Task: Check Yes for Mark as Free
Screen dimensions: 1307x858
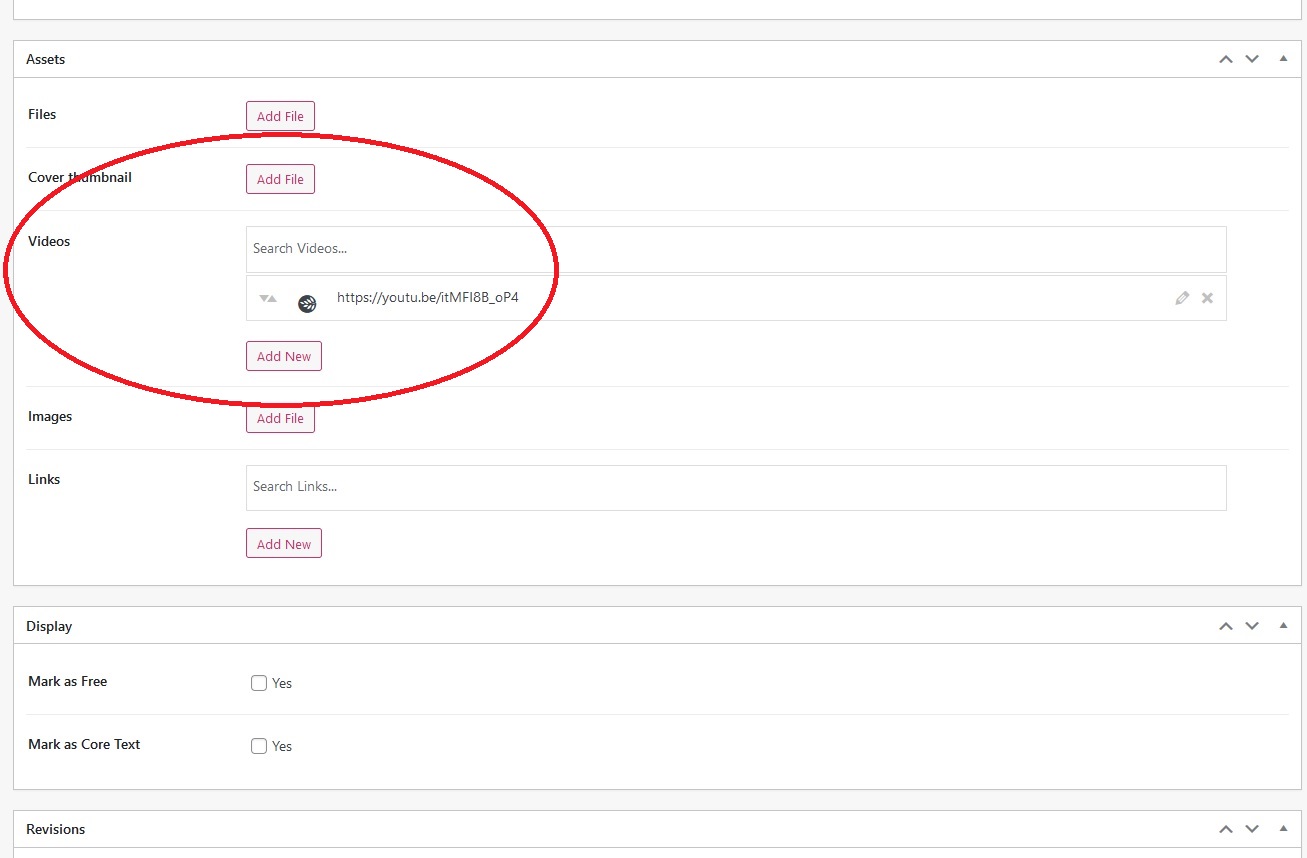Action: 258,683
